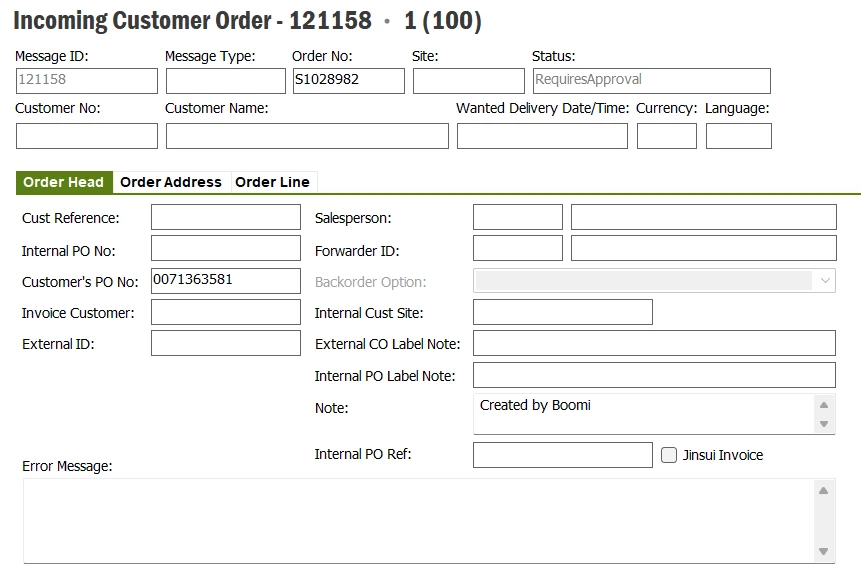The height and width of the screenshot is (580, 861).
Task: Select the Order Head tab
Action: [x=64, y=182]
